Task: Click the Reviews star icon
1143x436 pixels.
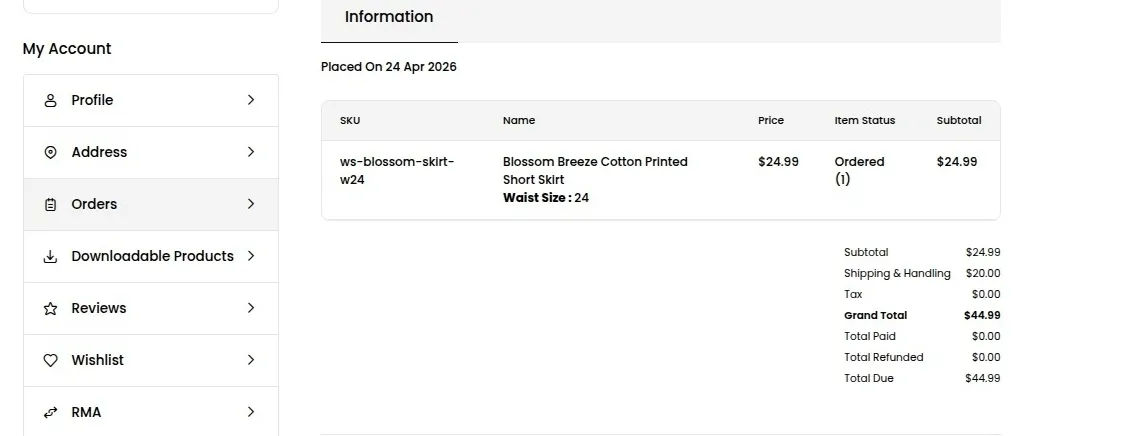Action: [51, 309]
